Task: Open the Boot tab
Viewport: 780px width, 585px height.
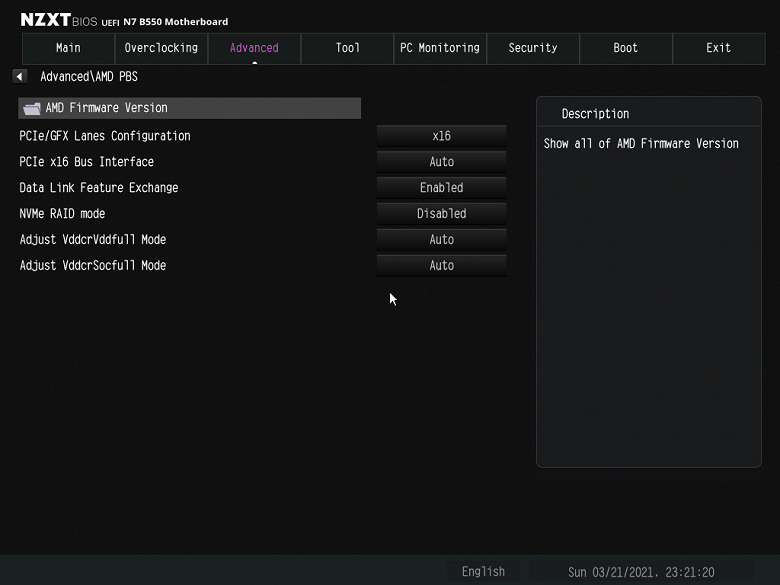Action: pos(626,48)
